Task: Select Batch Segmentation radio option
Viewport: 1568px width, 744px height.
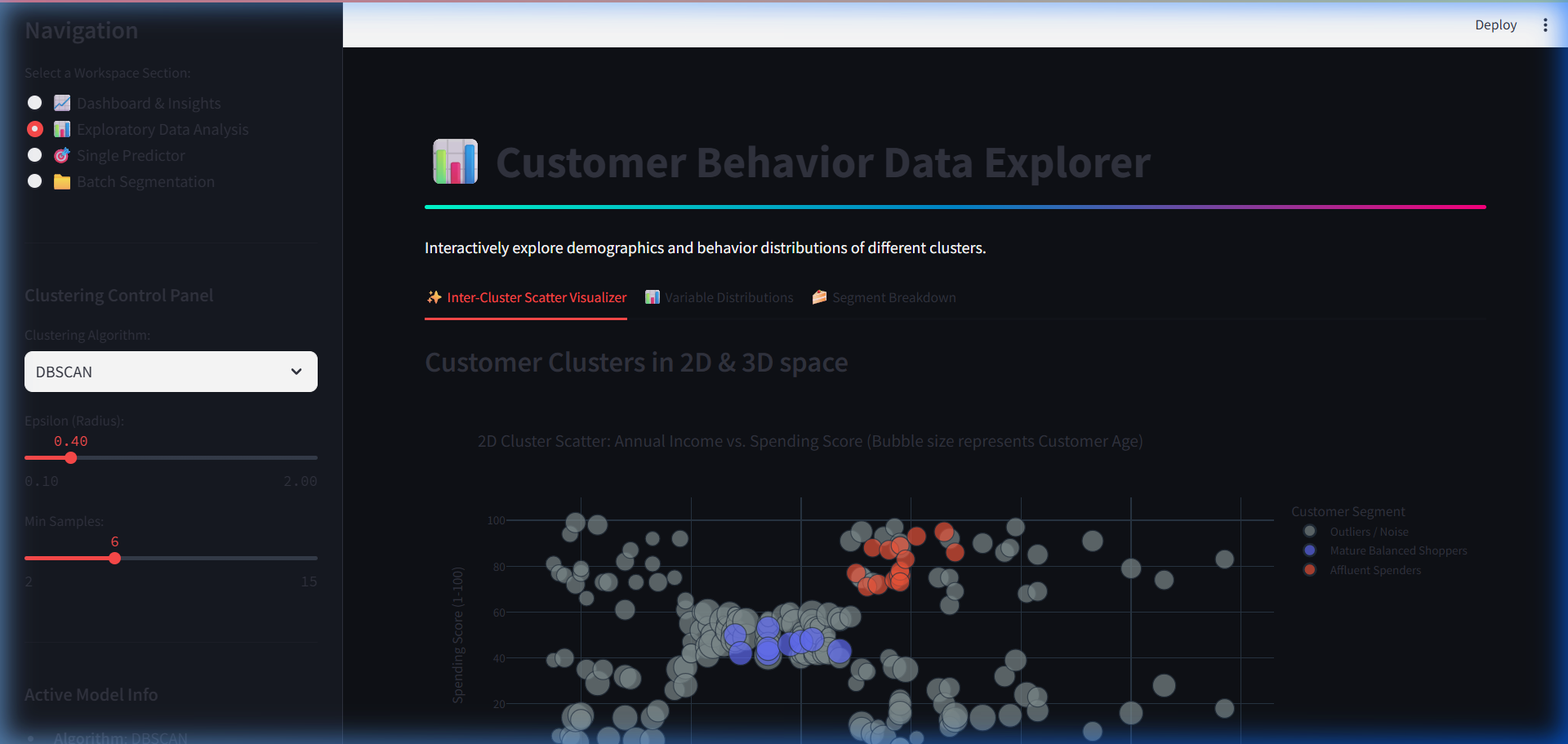Action: coord(120,181)
